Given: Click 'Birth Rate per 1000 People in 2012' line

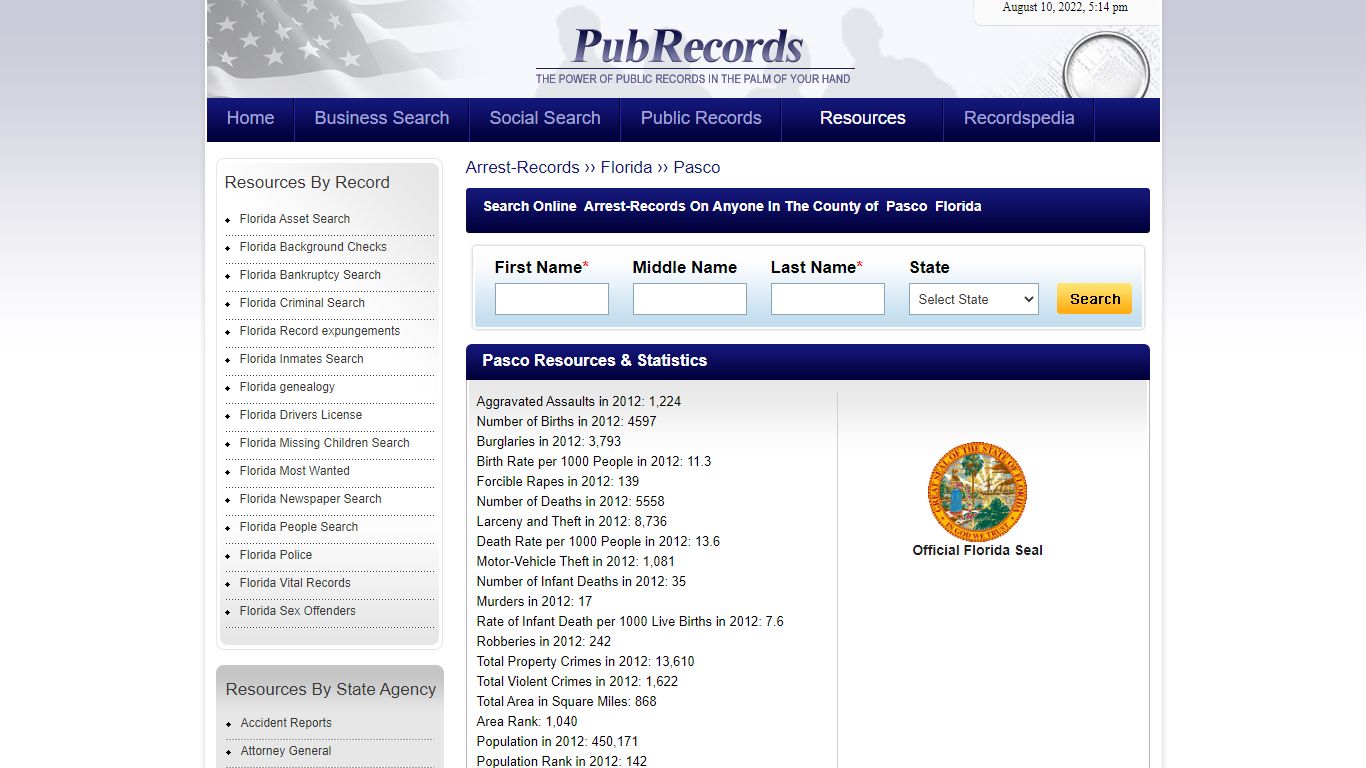Looking at the screenshot, I should coord(594,461).
